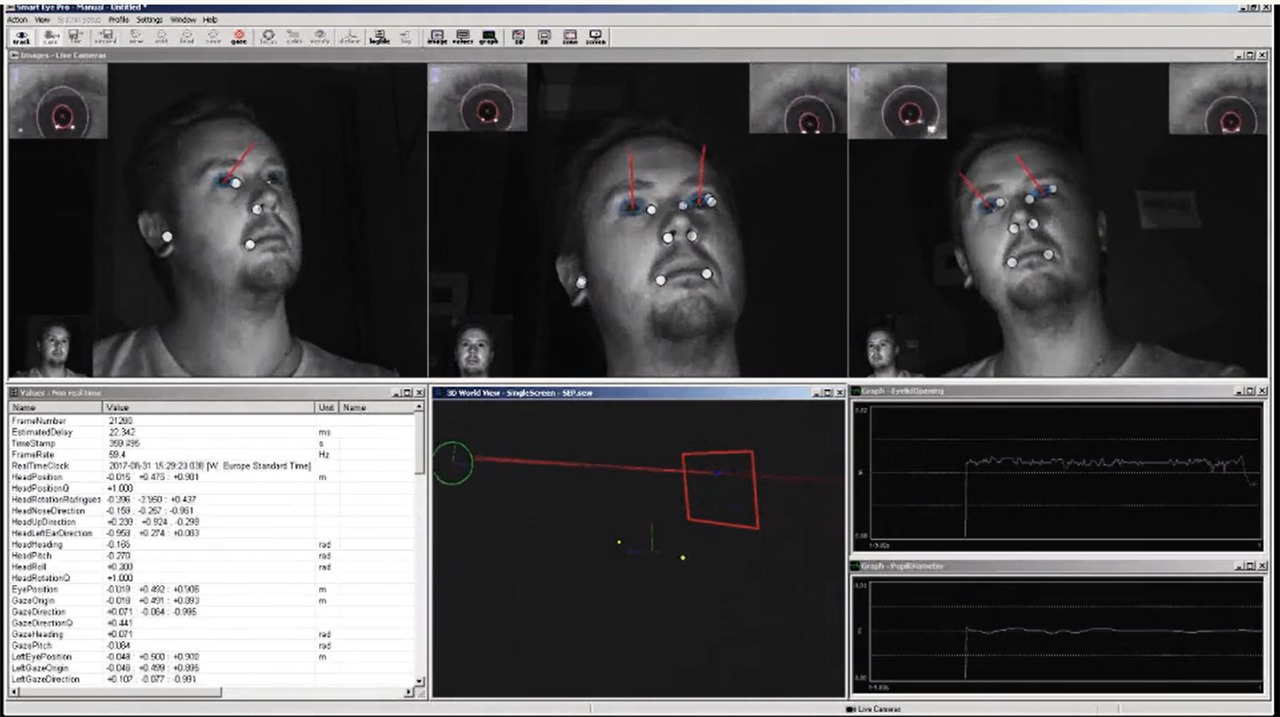Select the GazeDirection row in Values list

[x=38, y=612]
